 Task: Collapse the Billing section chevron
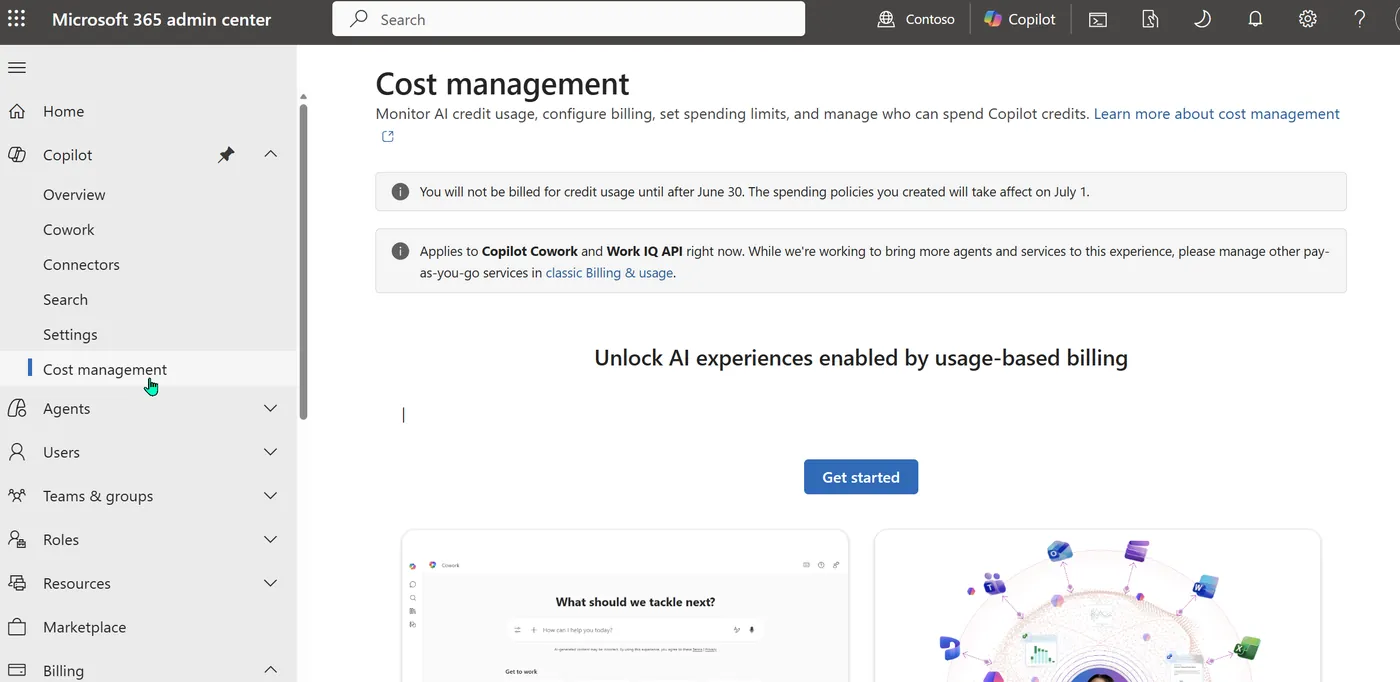(270, 669)
